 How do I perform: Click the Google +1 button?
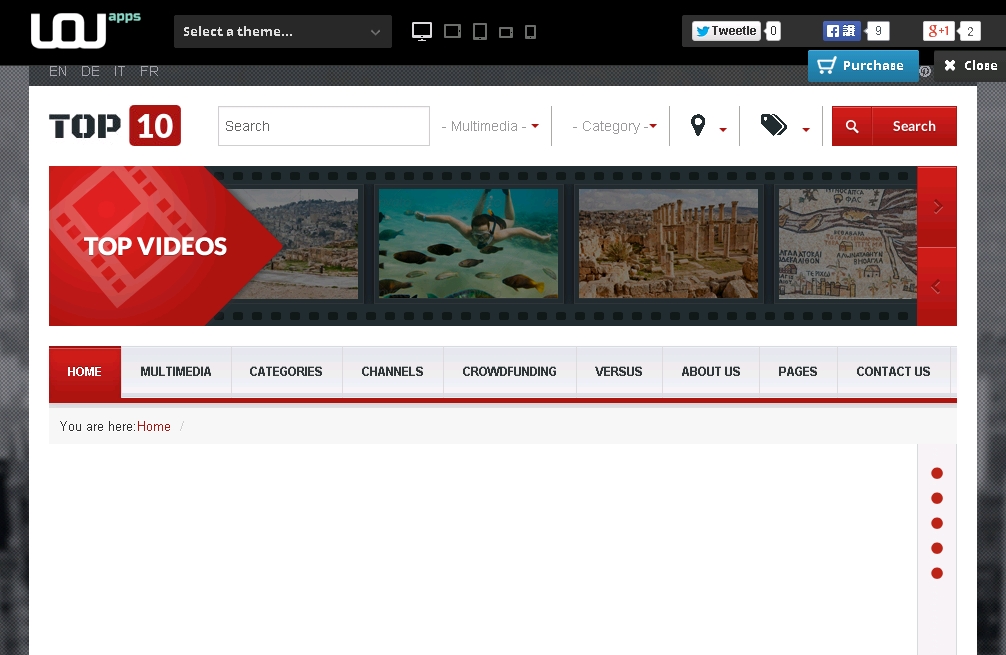tap(937, 31)
